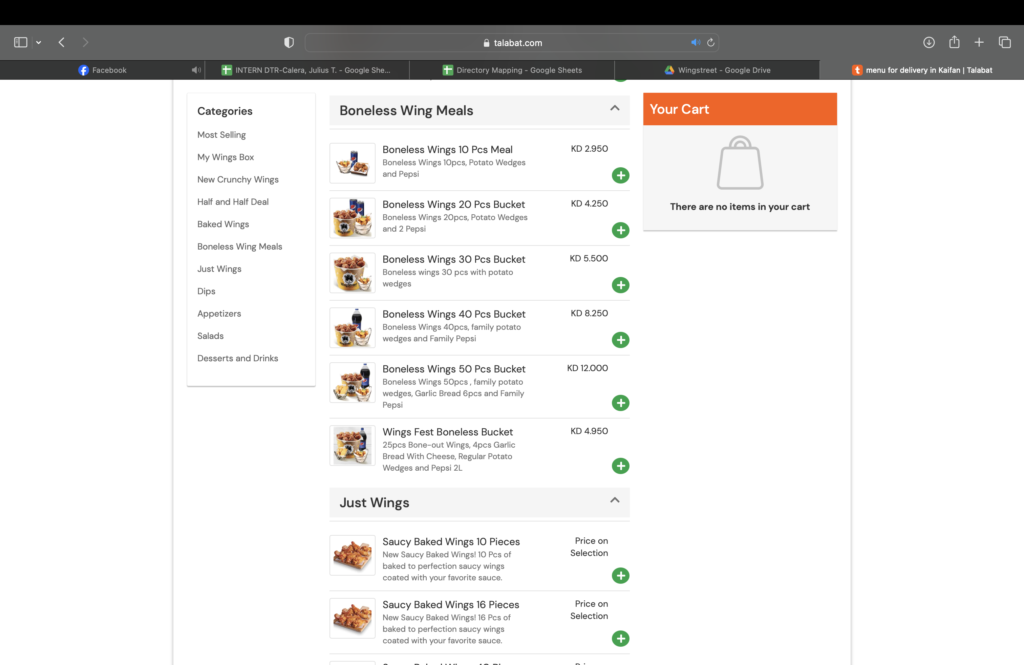Open Safari tab overview icon
The image size is (1024, 665).
(x=1004, y=43)
